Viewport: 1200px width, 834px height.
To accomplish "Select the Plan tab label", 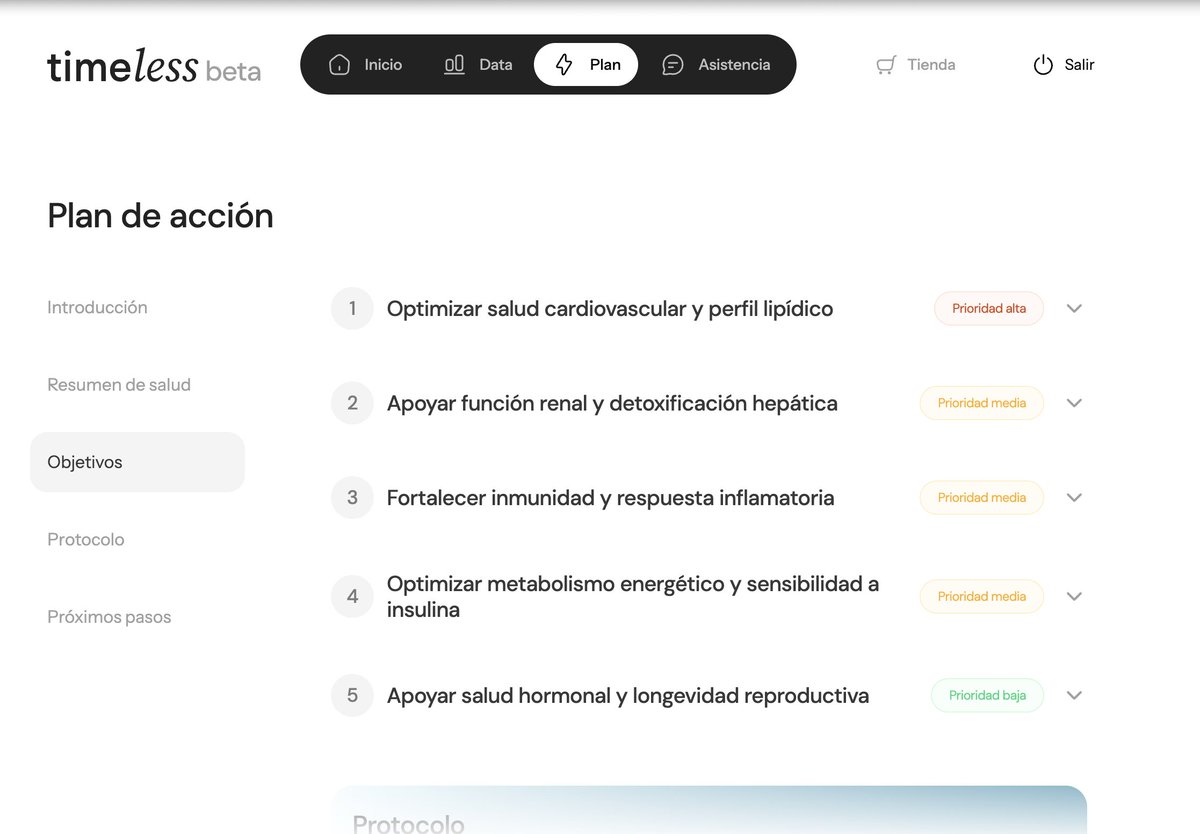I will (x=605, y=65).
